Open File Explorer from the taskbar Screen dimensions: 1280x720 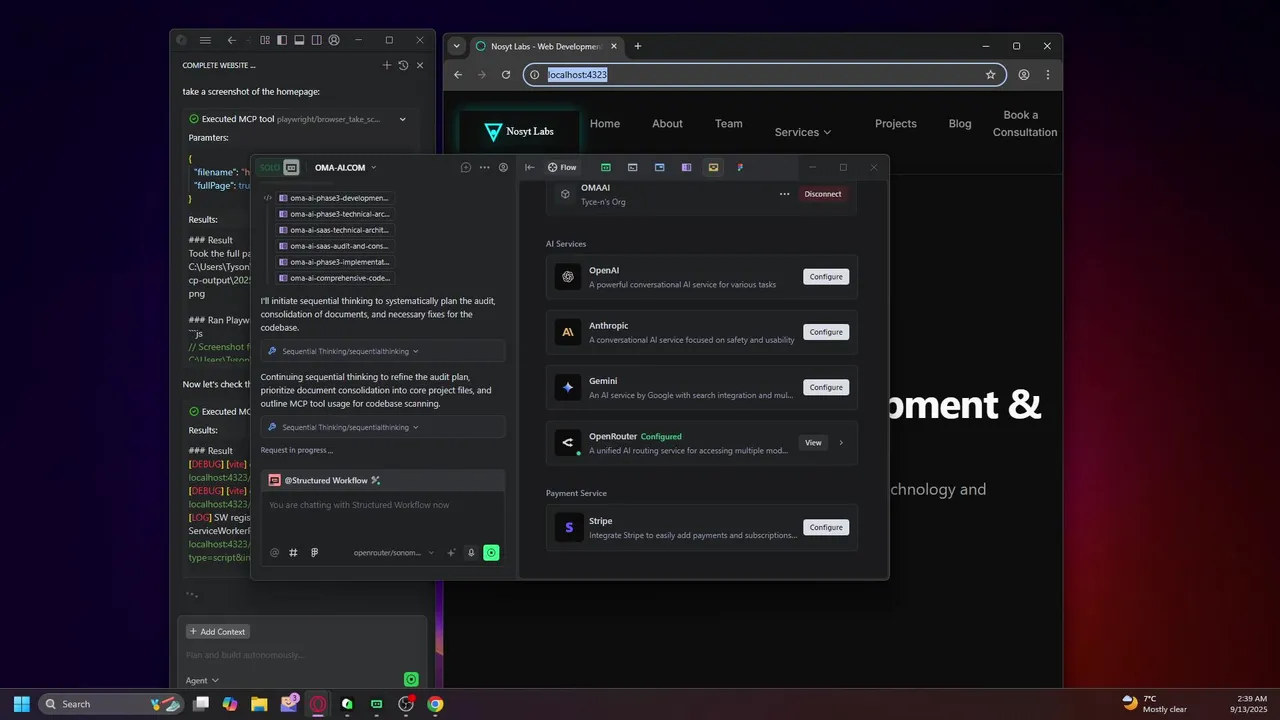tap(259, 704)
